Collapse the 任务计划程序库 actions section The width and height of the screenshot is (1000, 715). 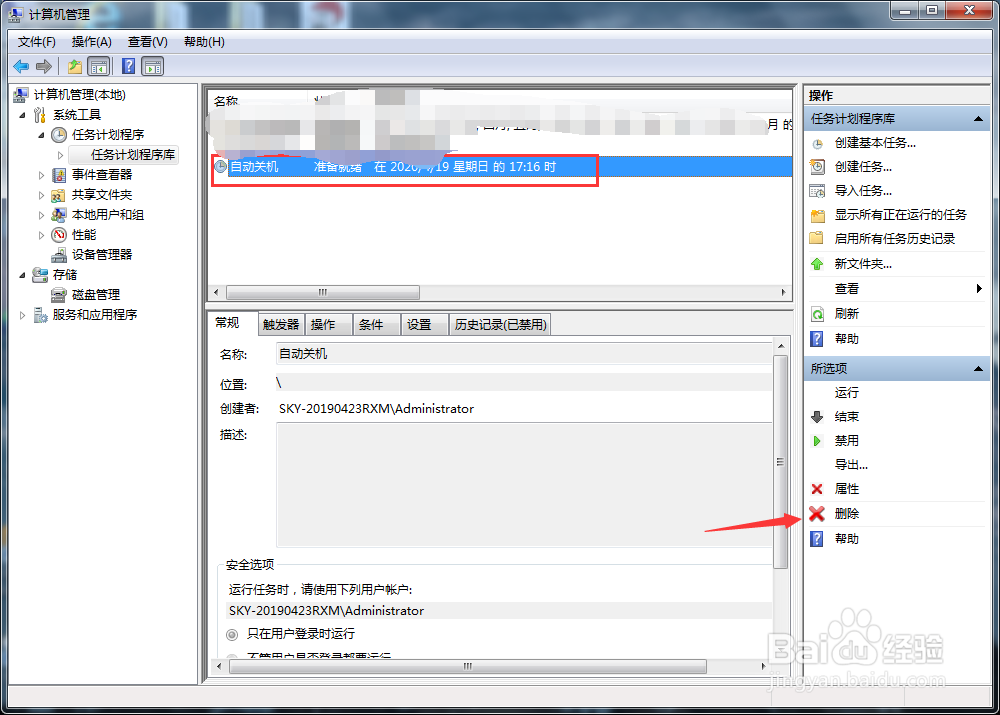978,119
